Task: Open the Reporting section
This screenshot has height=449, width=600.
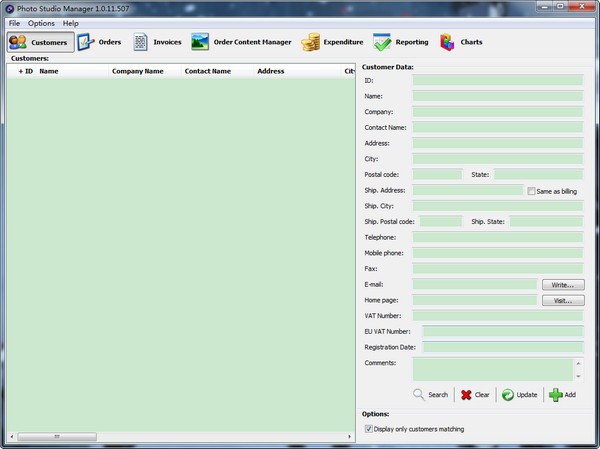Action: click(401, 42)
